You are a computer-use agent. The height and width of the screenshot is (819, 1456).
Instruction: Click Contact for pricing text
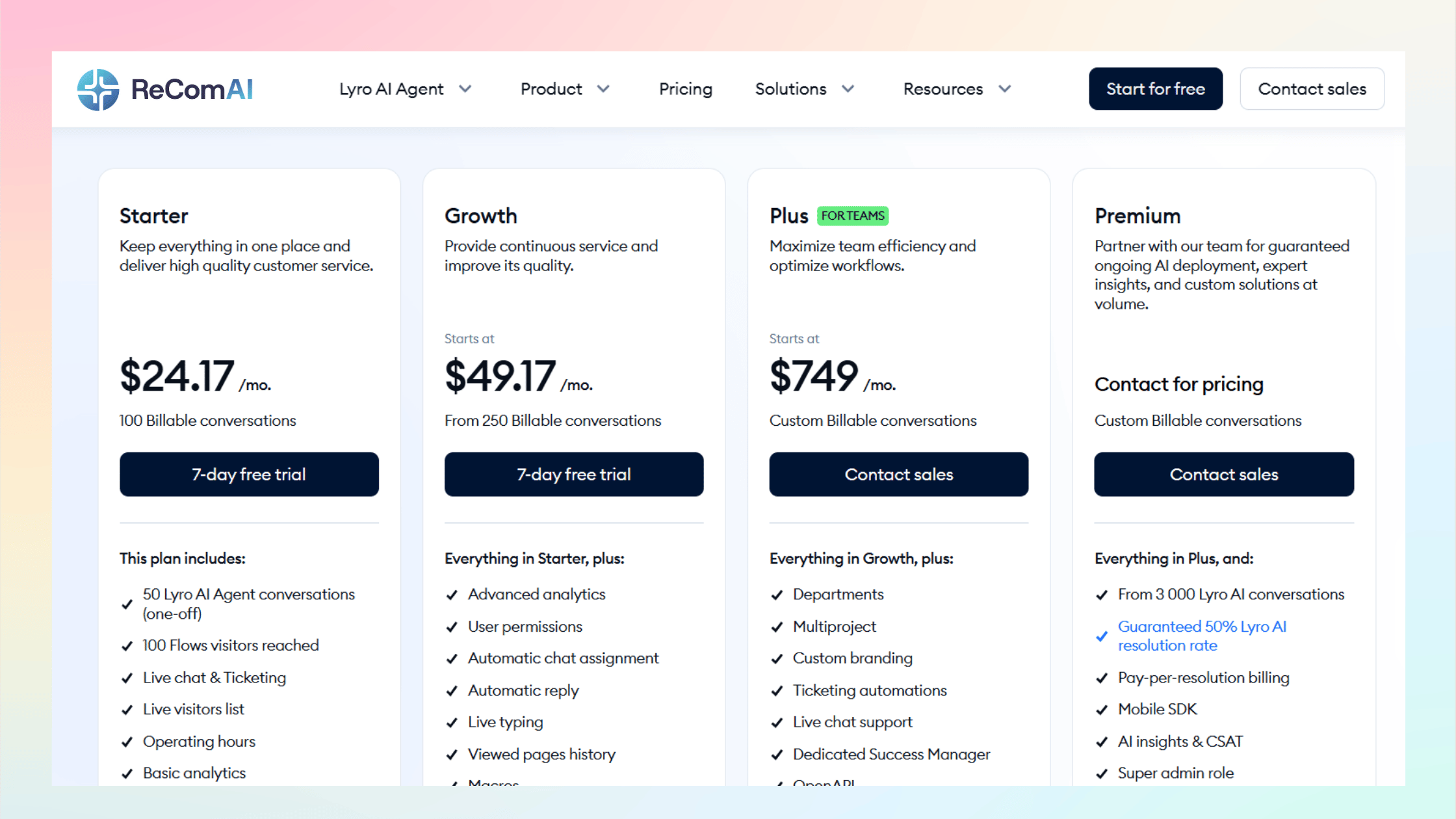point(1179,384)
